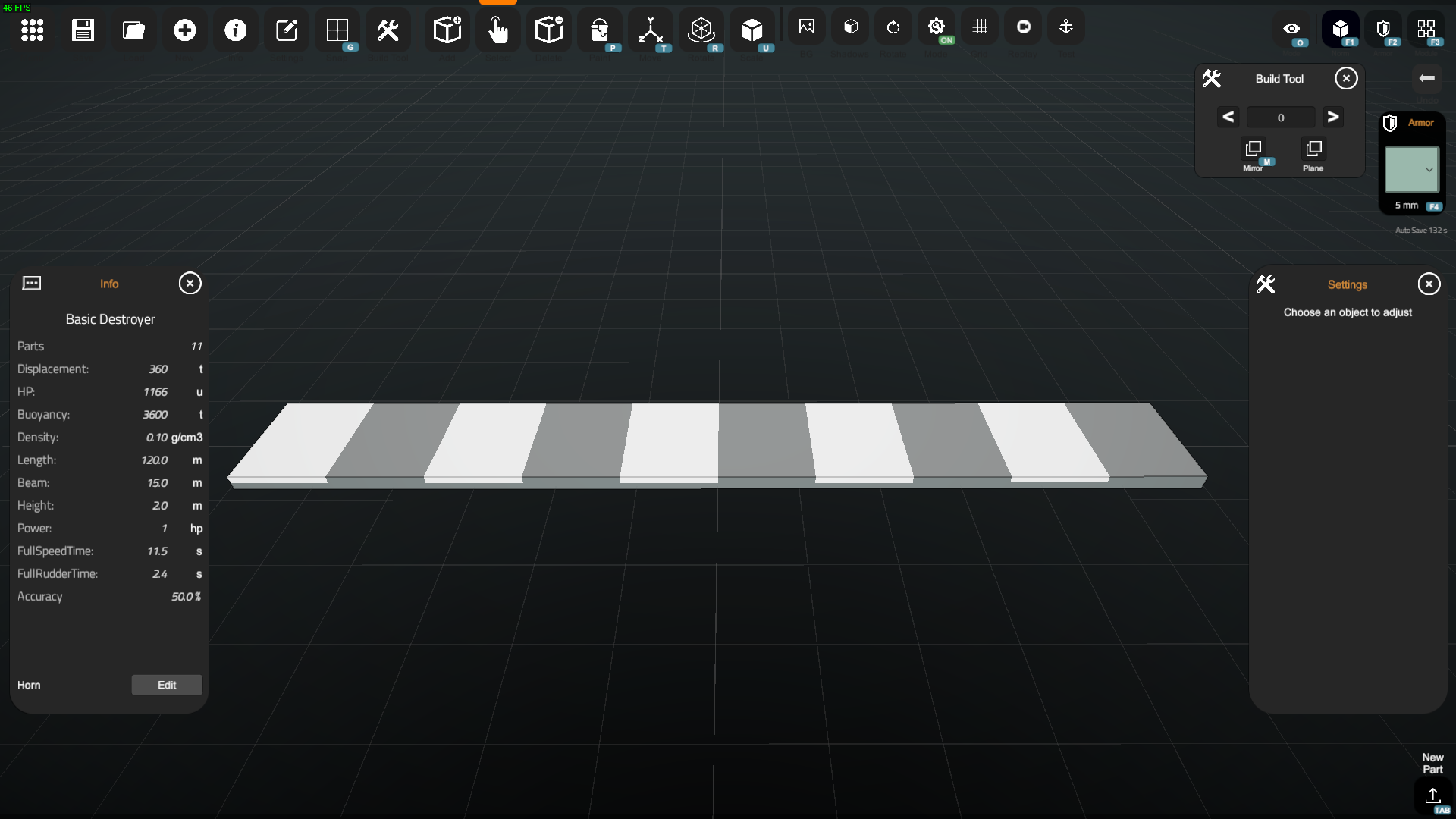Select the Move axes tool

650,30
